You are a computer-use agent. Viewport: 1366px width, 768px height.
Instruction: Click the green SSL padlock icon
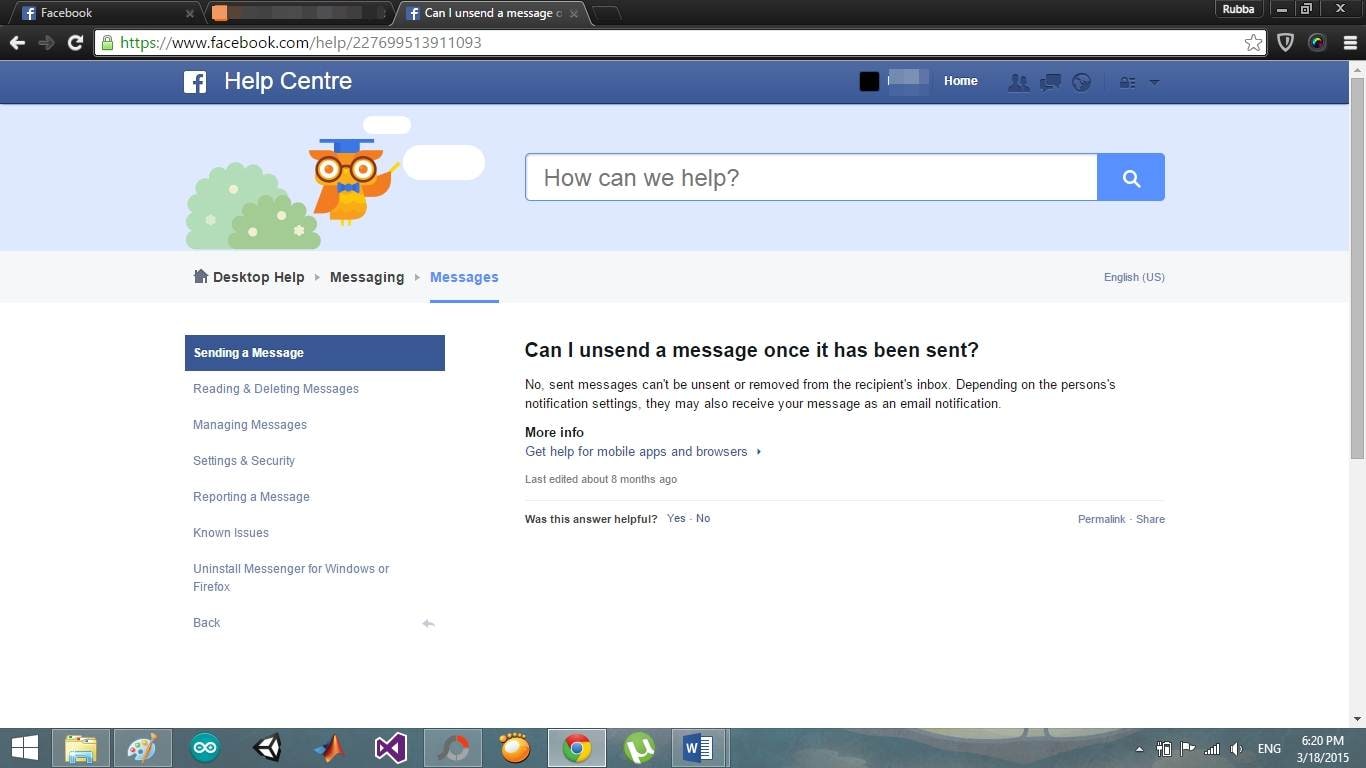(x=108, y=43)
